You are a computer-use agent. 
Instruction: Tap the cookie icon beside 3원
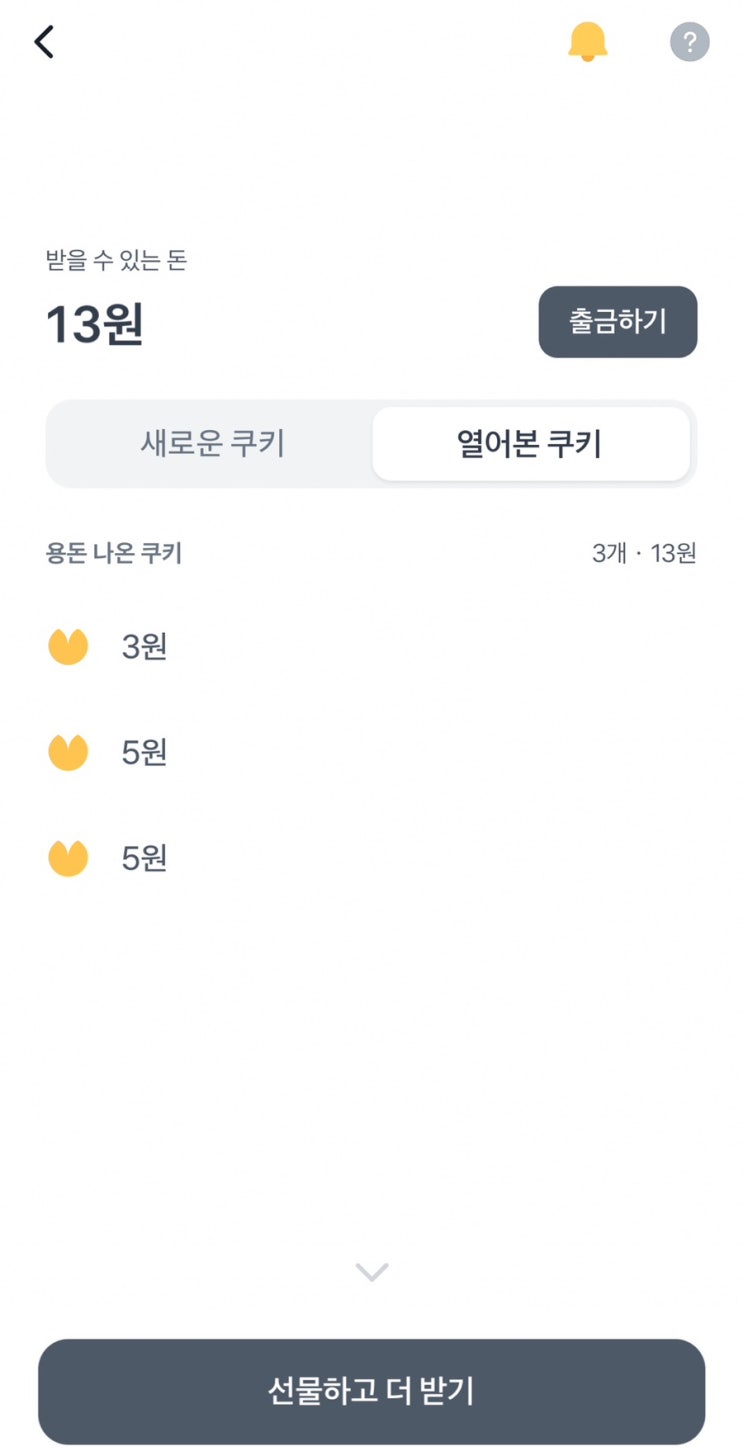pyautogui.click(x=68, y=647)
